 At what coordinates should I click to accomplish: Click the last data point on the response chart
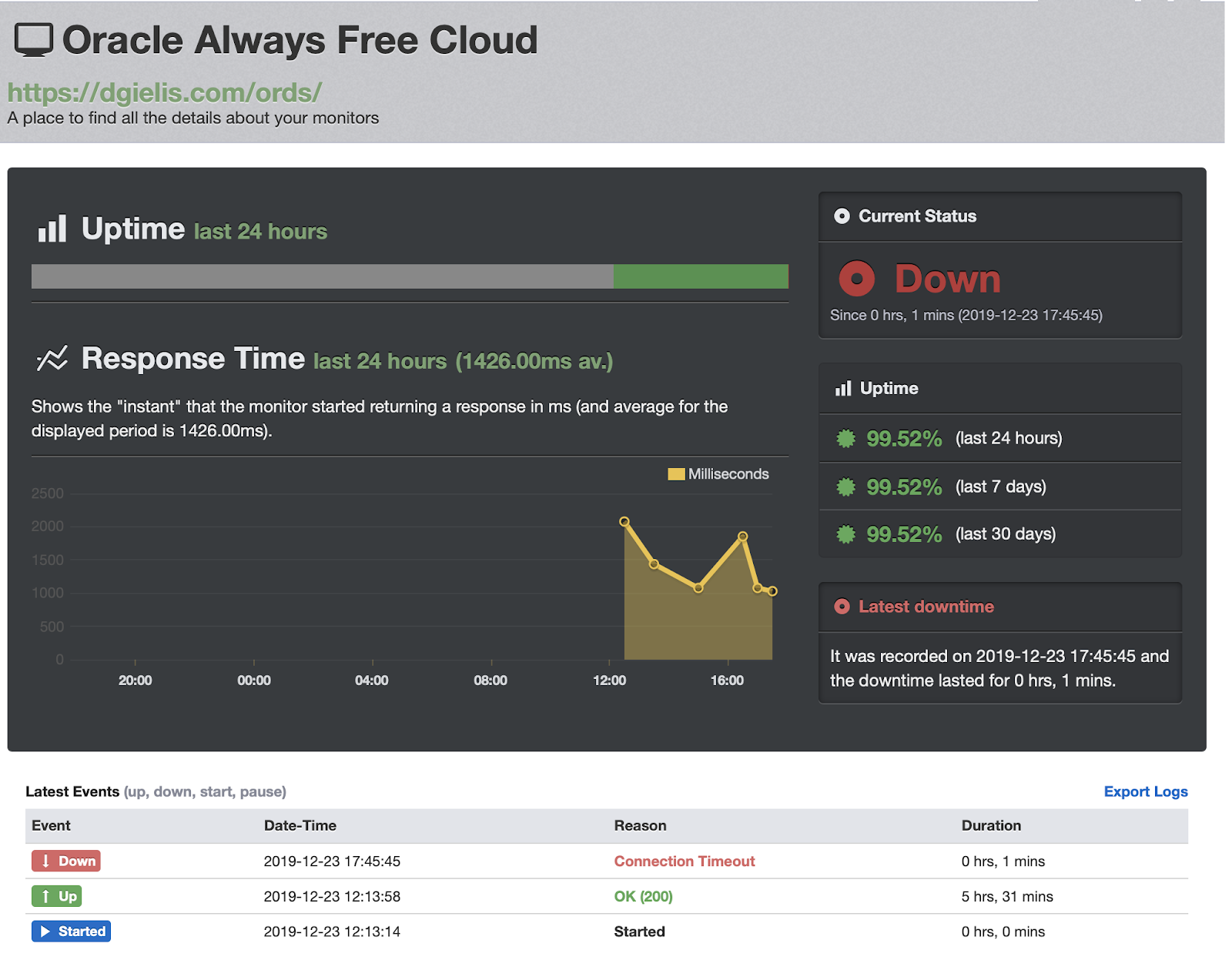(x=772, y=591)
